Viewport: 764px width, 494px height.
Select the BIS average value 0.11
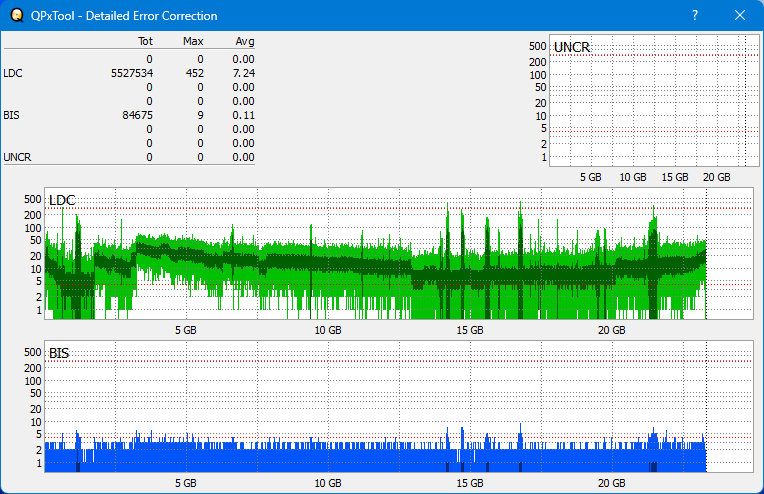(x=244, y=115)
